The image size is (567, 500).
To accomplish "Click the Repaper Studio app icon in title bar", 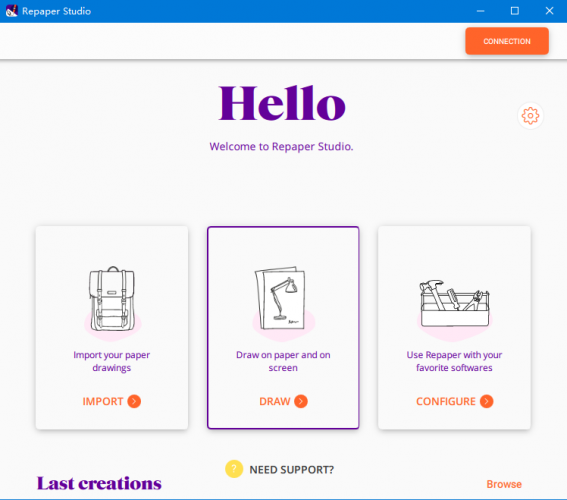I will [x=12, y=11].
